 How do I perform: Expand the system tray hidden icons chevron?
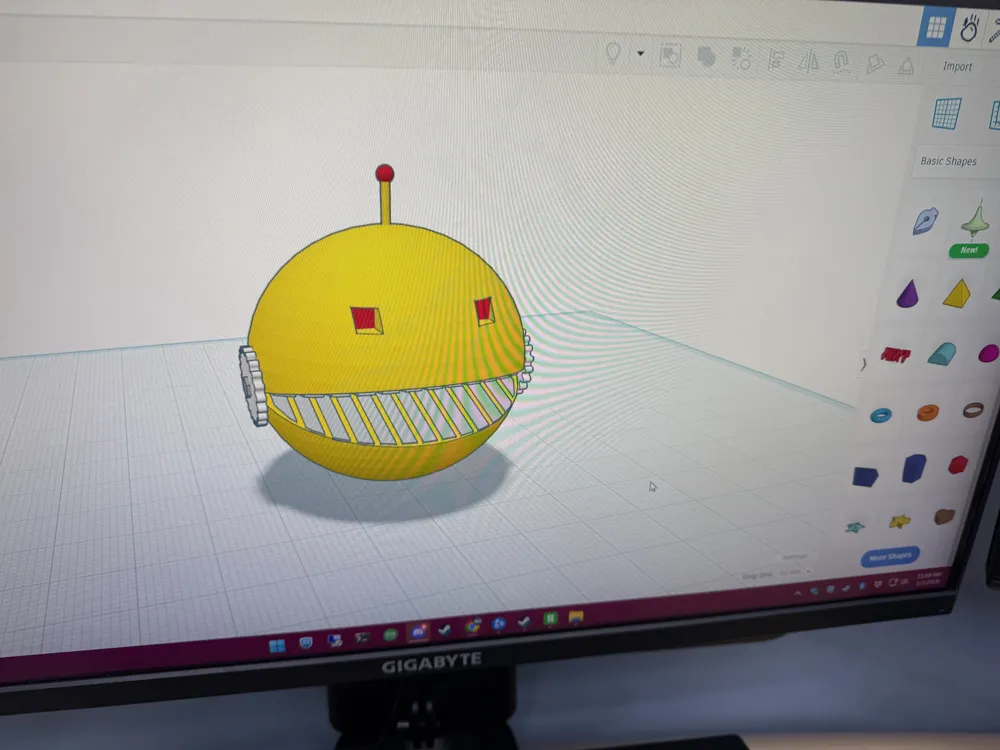tap(798, 592)
